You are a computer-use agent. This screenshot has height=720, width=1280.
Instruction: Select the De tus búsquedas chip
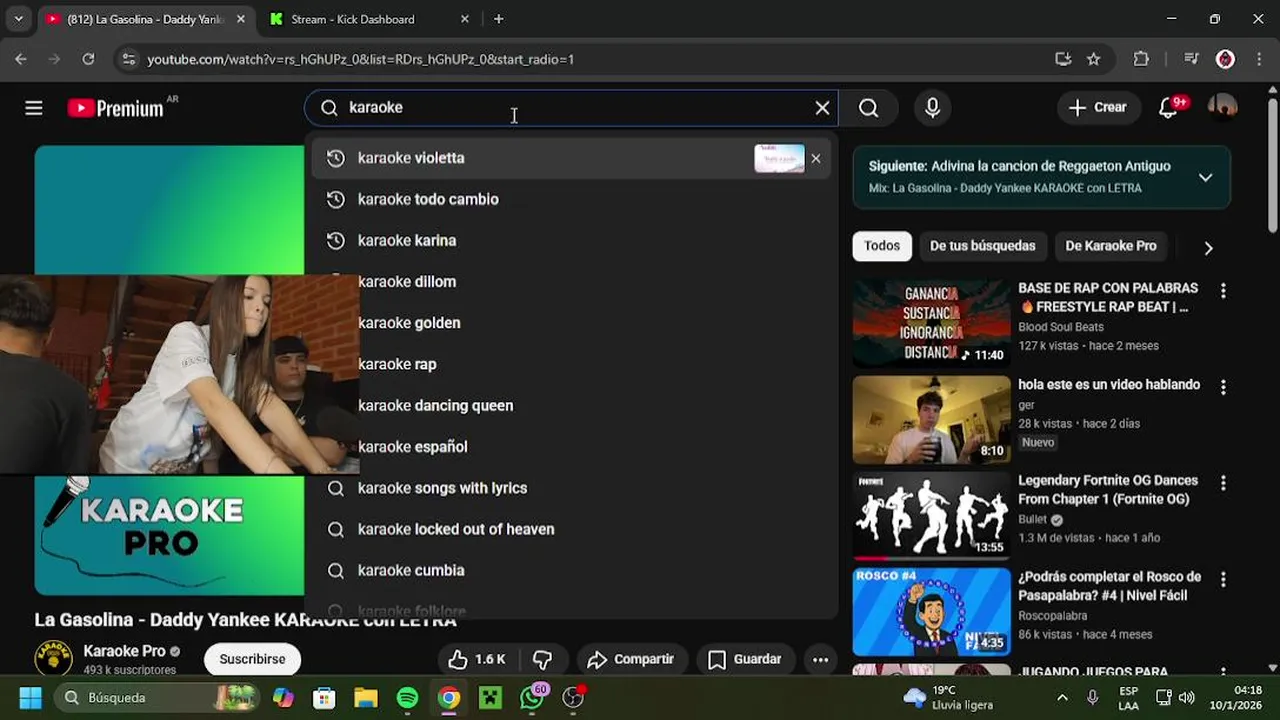click(x=982, y=246)
